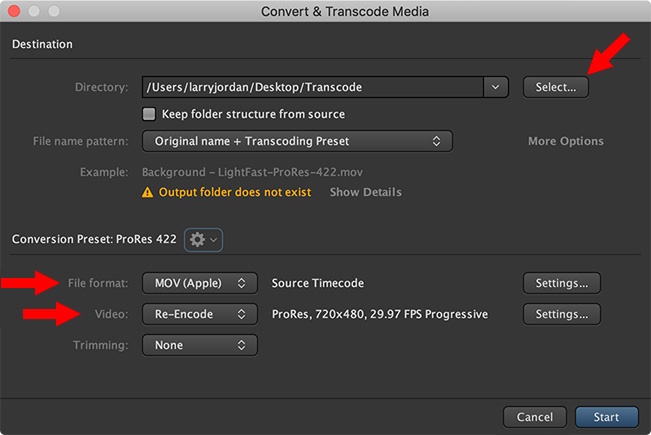
Task: Click the Trimming up-down arrows
Action: (241, 345)
